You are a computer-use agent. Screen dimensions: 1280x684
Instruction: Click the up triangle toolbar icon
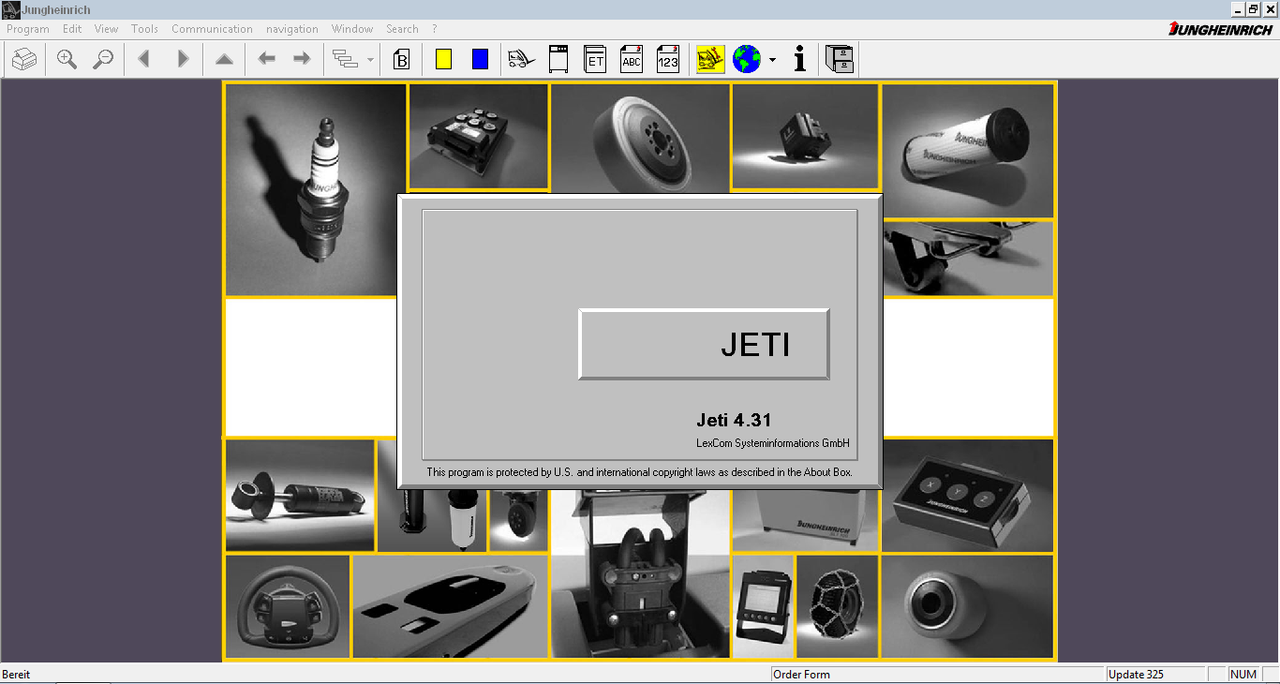pyautogui.click(x=224, y=60)
